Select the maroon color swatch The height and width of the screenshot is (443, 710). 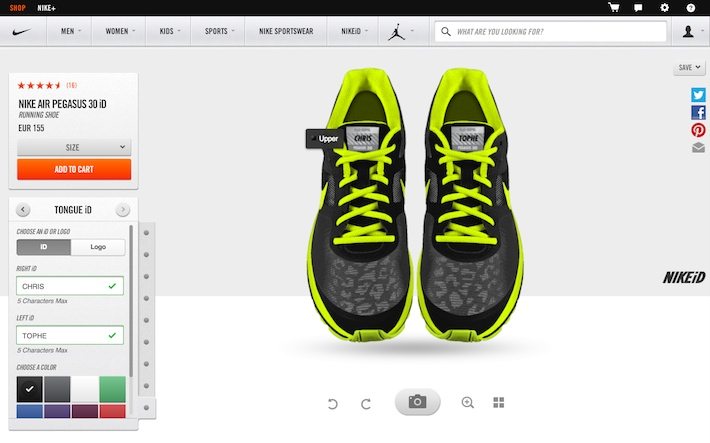85,411
